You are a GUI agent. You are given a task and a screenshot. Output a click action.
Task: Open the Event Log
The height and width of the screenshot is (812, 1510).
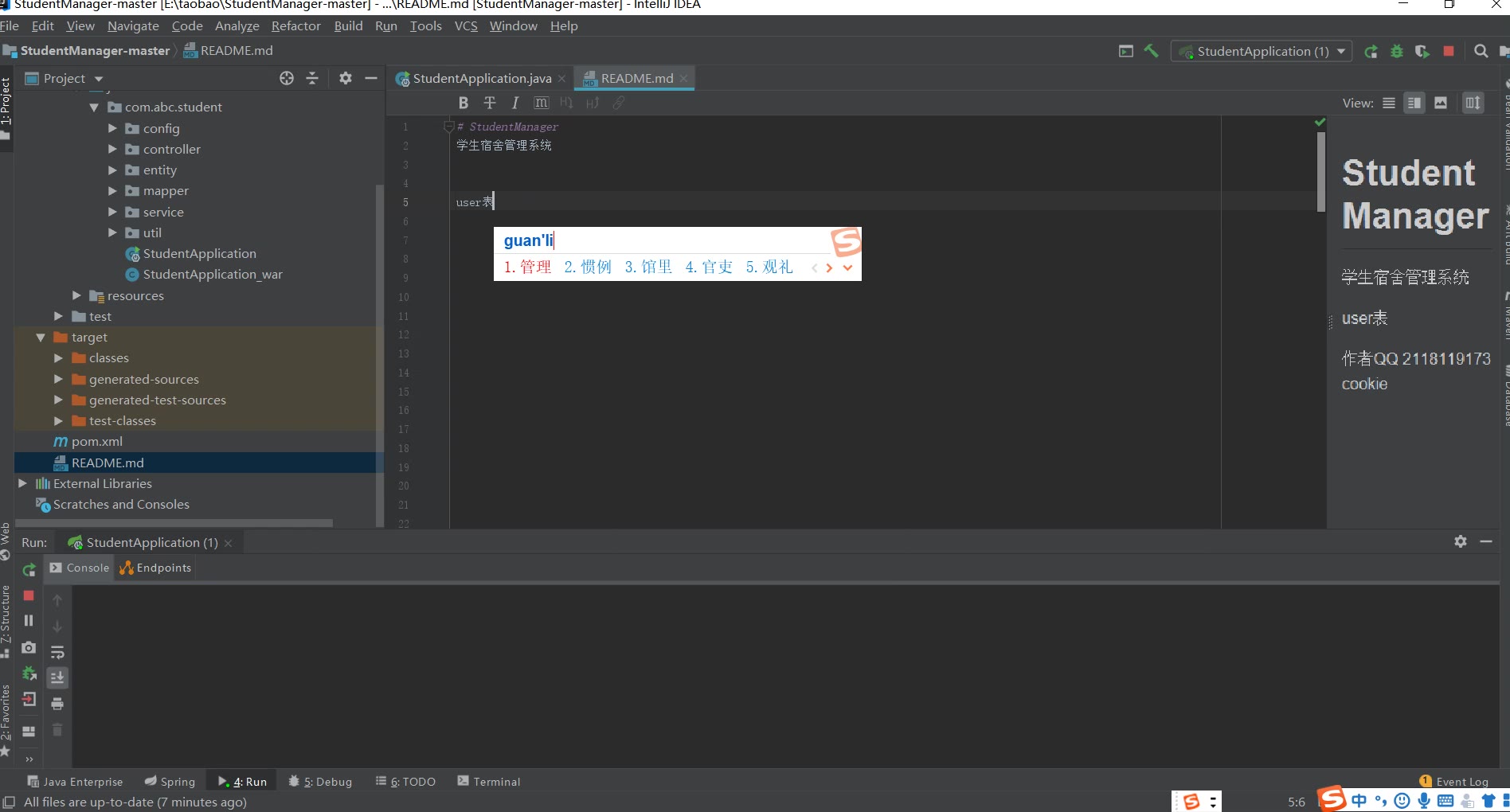[x=1454, y=782]
